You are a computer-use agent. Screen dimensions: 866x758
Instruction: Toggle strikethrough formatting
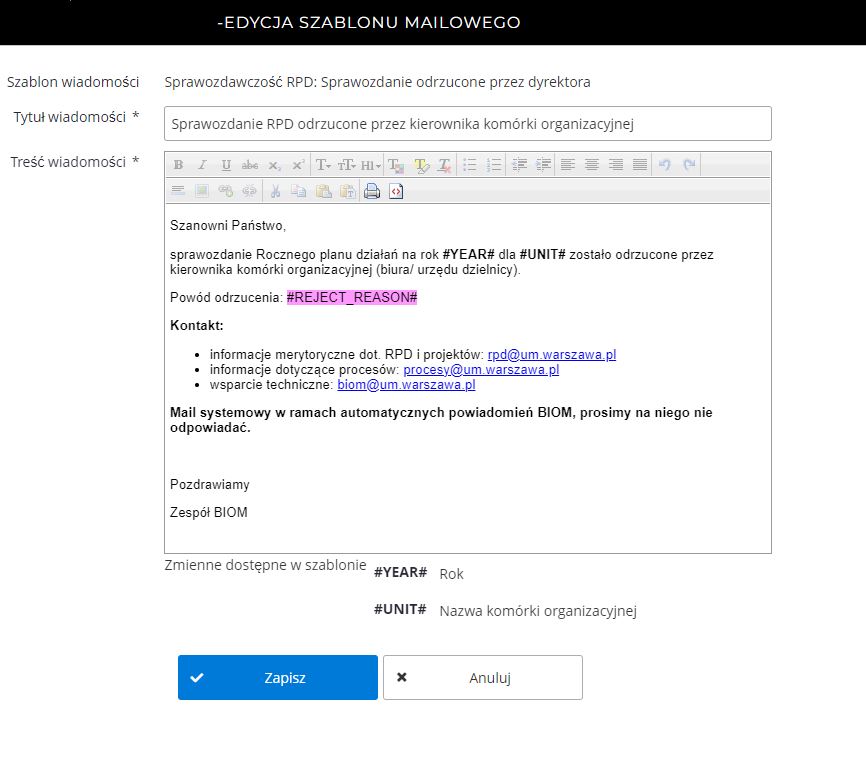coord(250,165)
